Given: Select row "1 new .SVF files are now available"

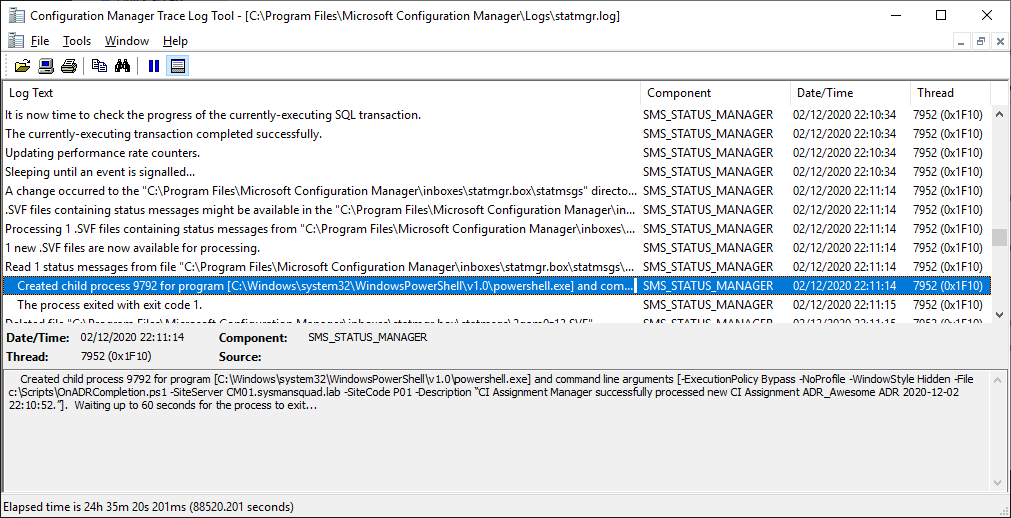Looking at the screenshot, I should point(496,248).
